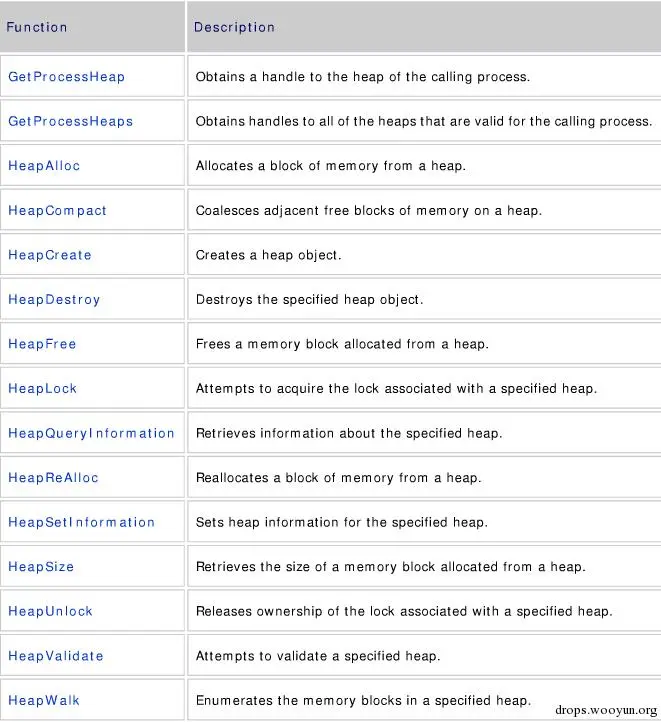Open the HeapAlloc documentation link
This screenshot has width=661, height=722.
tap(44, 166)
